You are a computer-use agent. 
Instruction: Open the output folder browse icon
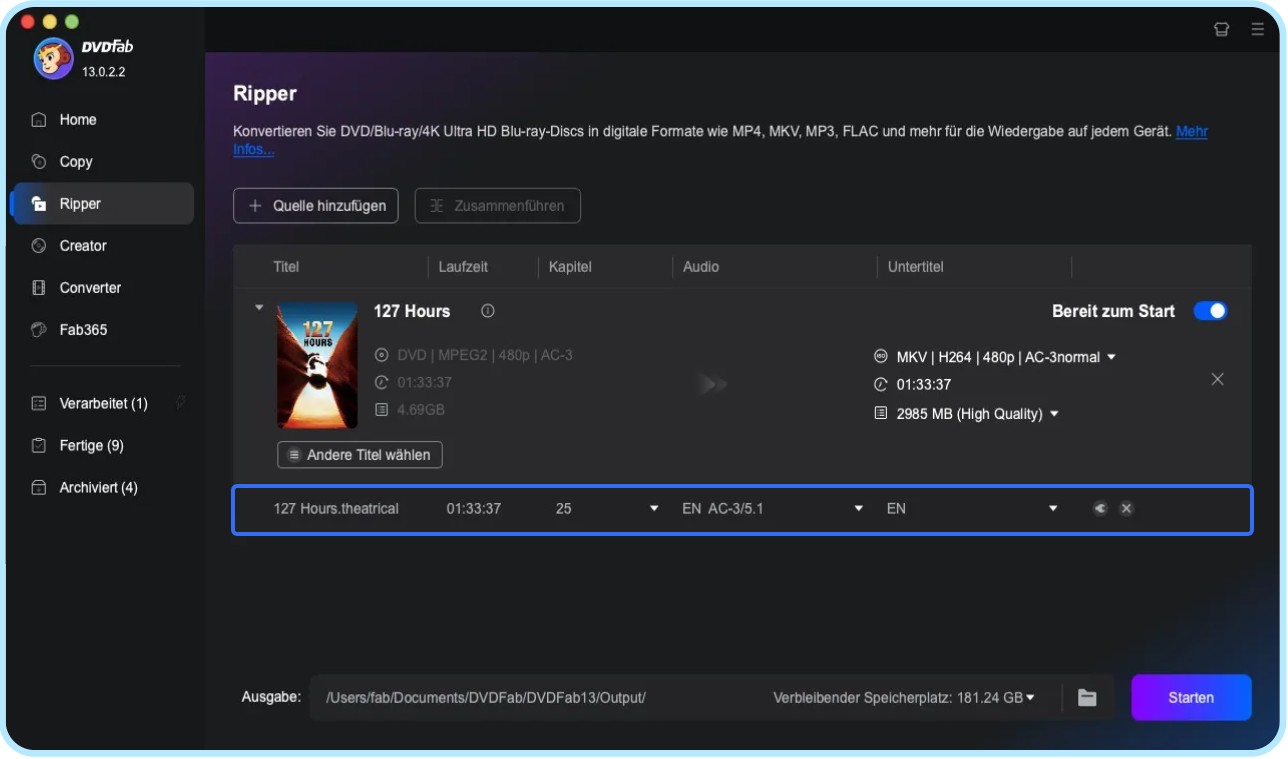[x=1087, y=698]
